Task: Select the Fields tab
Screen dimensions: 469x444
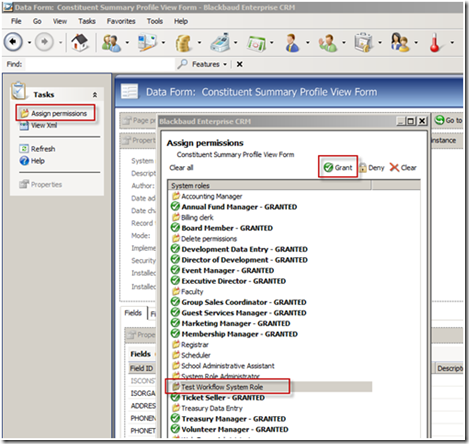Action: click(x=133, y=313)
